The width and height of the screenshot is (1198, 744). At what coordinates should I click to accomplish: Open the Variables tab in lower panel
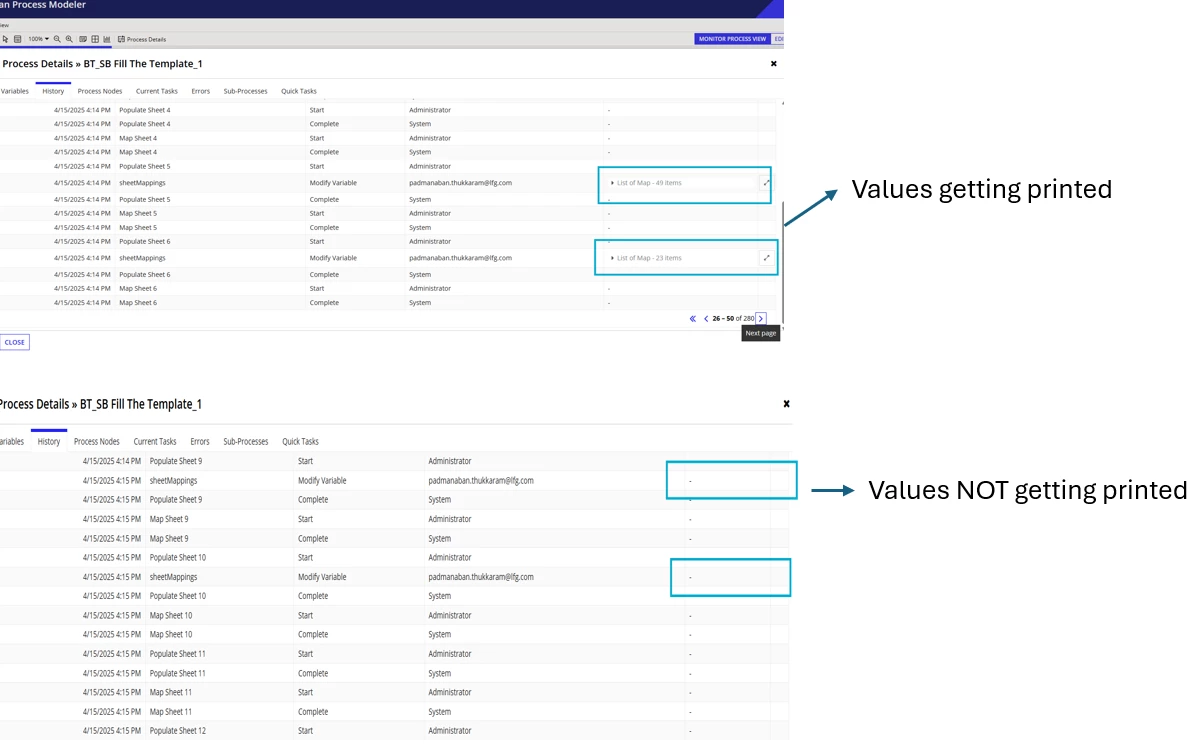(x=12, y=442)
